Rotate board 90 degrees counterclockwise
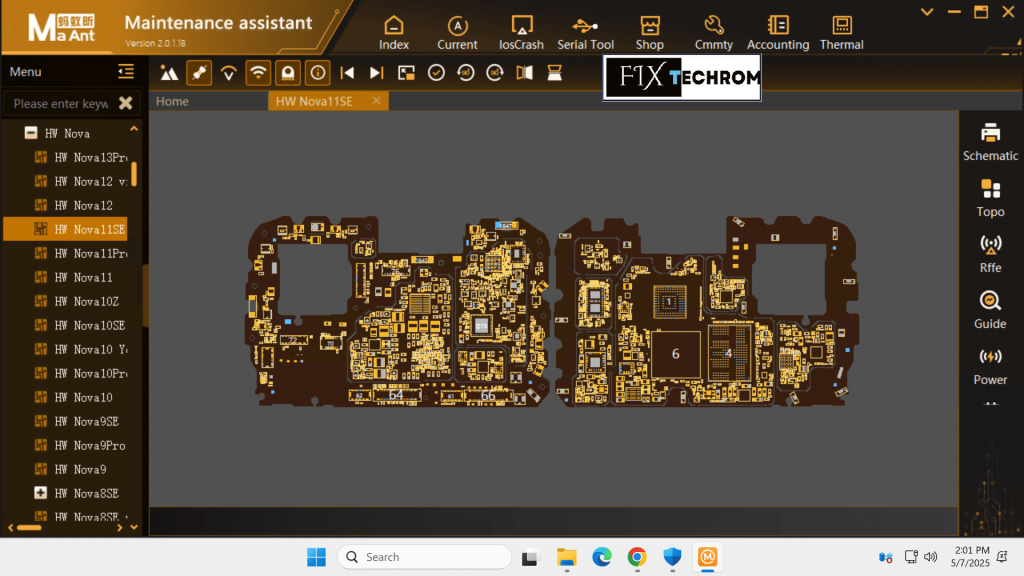Image resolution: width=1024 pixels, height=576 pixels. tap(466, 73)
